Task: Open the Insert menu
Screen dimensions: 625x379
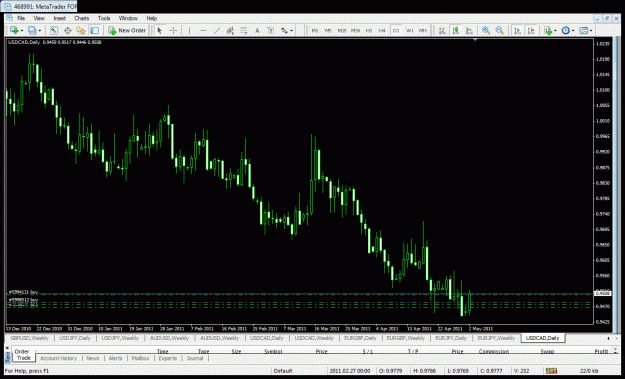Action: tap(59, 18)
